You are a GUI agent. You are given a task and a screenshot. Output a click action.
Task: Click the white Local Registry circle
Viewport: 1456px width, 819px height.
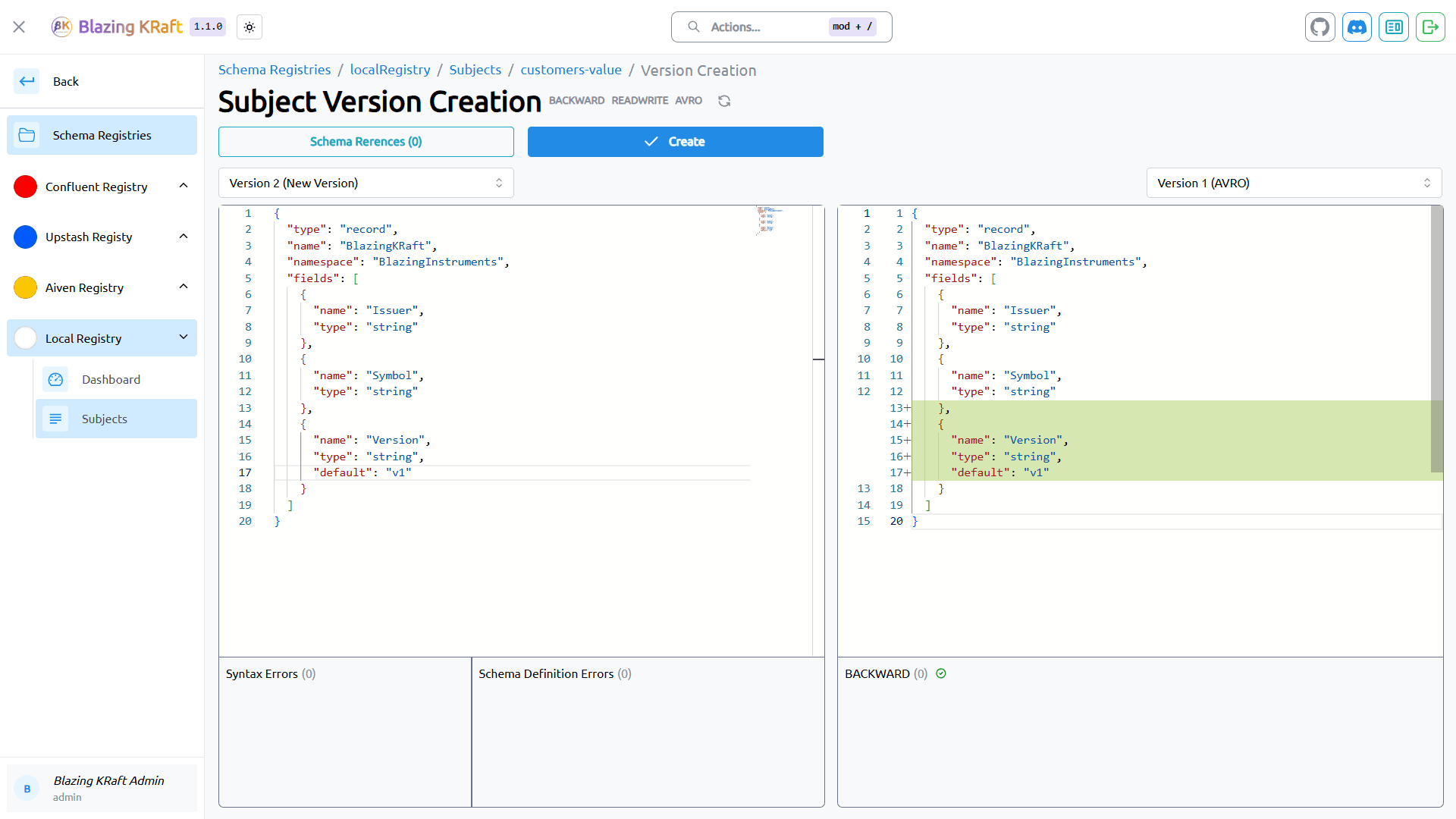[25, 338]
